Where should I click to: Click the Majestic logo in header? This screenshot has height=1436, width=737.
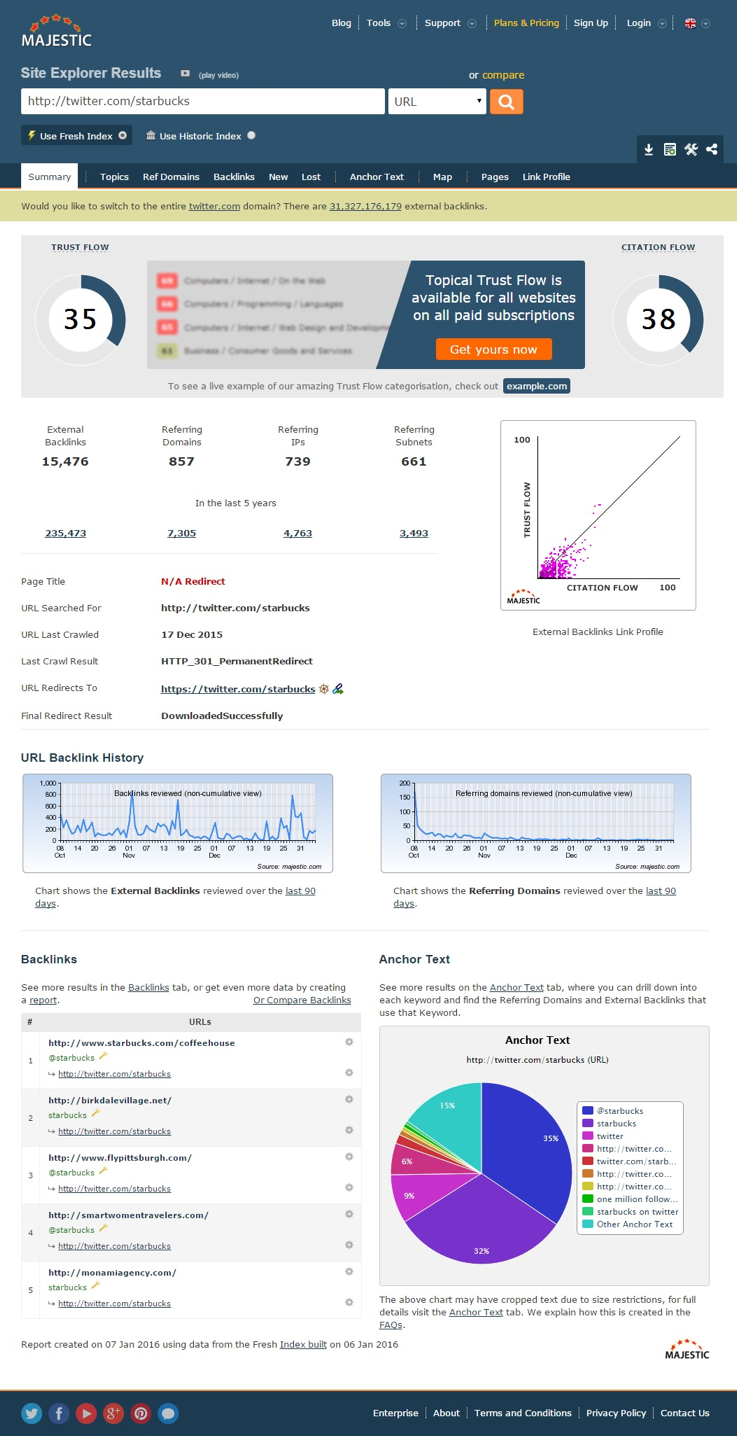pos(56,31)
